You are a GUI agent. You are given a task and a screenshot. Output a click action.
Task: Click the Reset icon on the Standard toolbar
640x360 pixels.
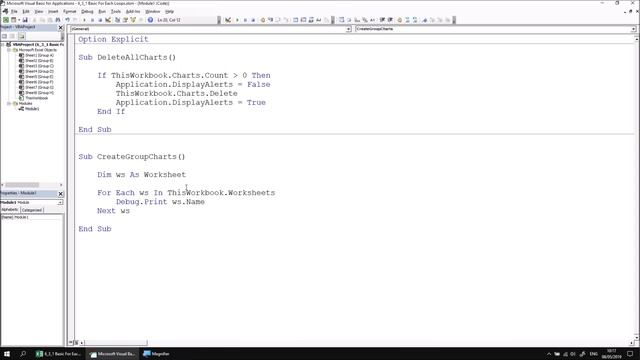100,20
